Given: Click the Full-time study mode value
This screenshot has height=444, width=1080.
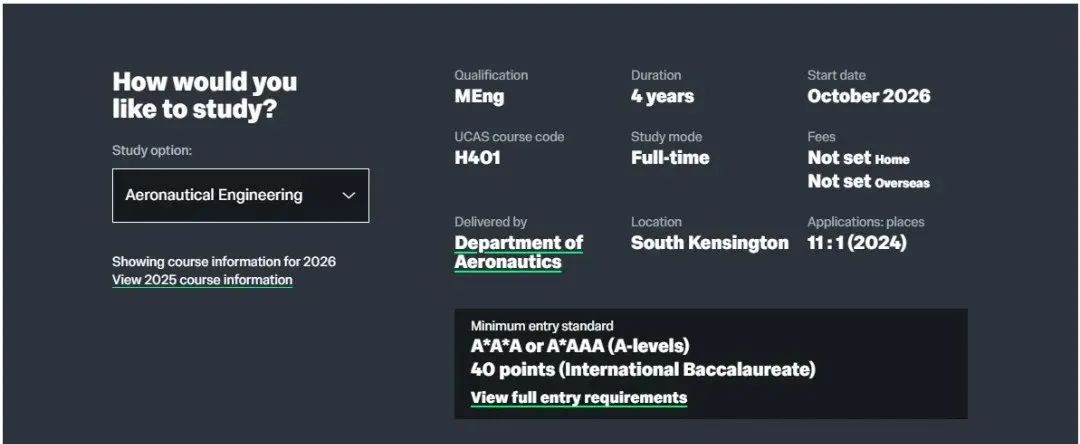Looking at the screenshot, I should [670, 158].
